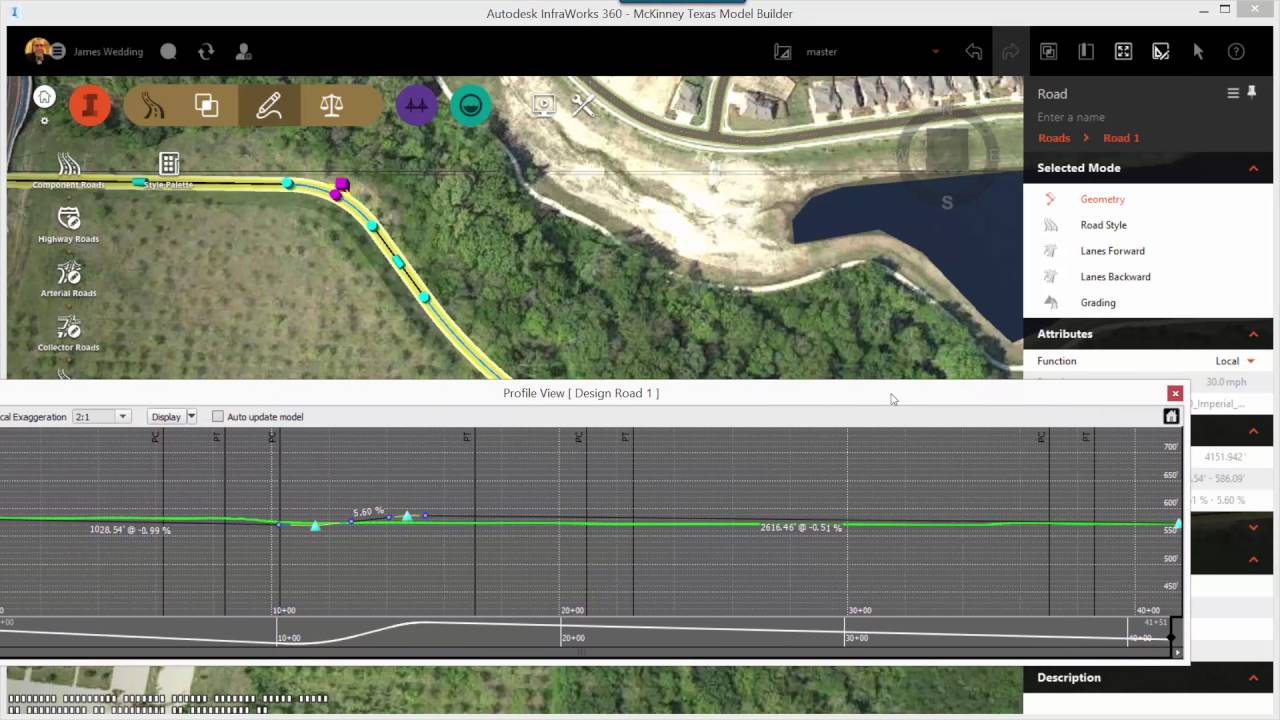Click the undo arrow
Image resolution: width=1280 pixels, height=720 pixels.
coord(973,51)
